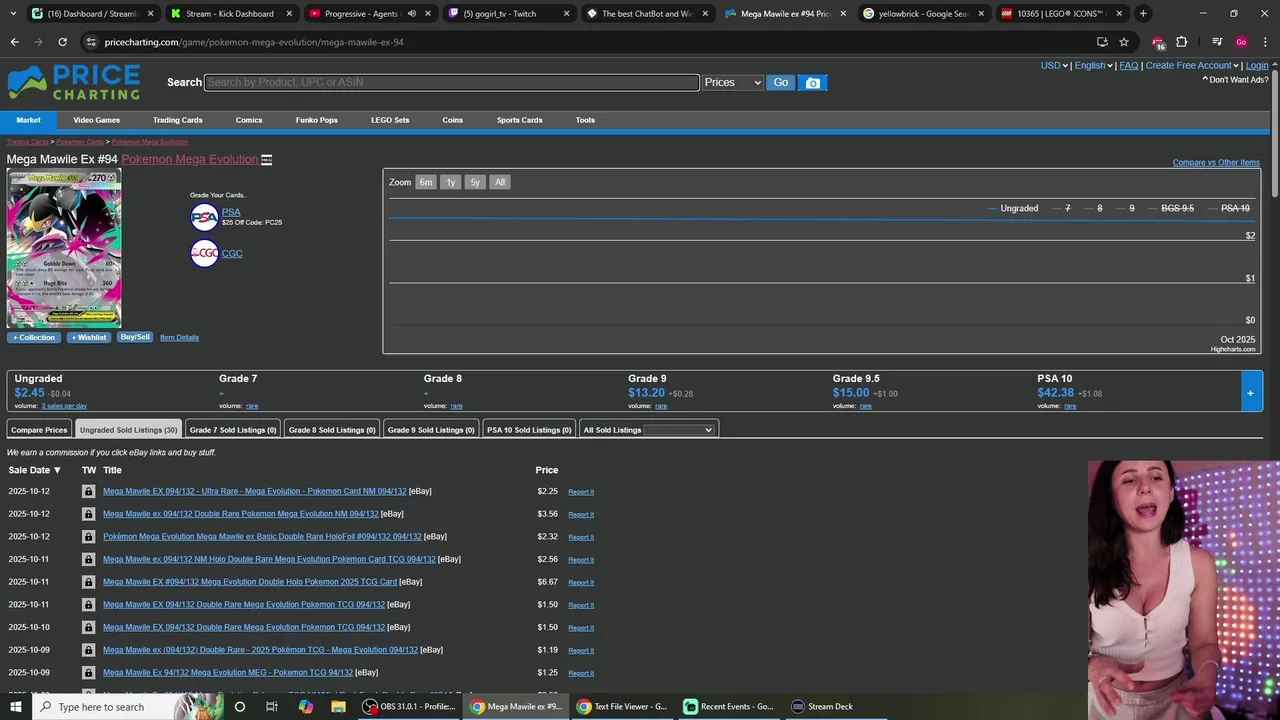The image size is (1280, 720).
Task: Open File Explorer from the taskbar
Action: click(338, 707)
